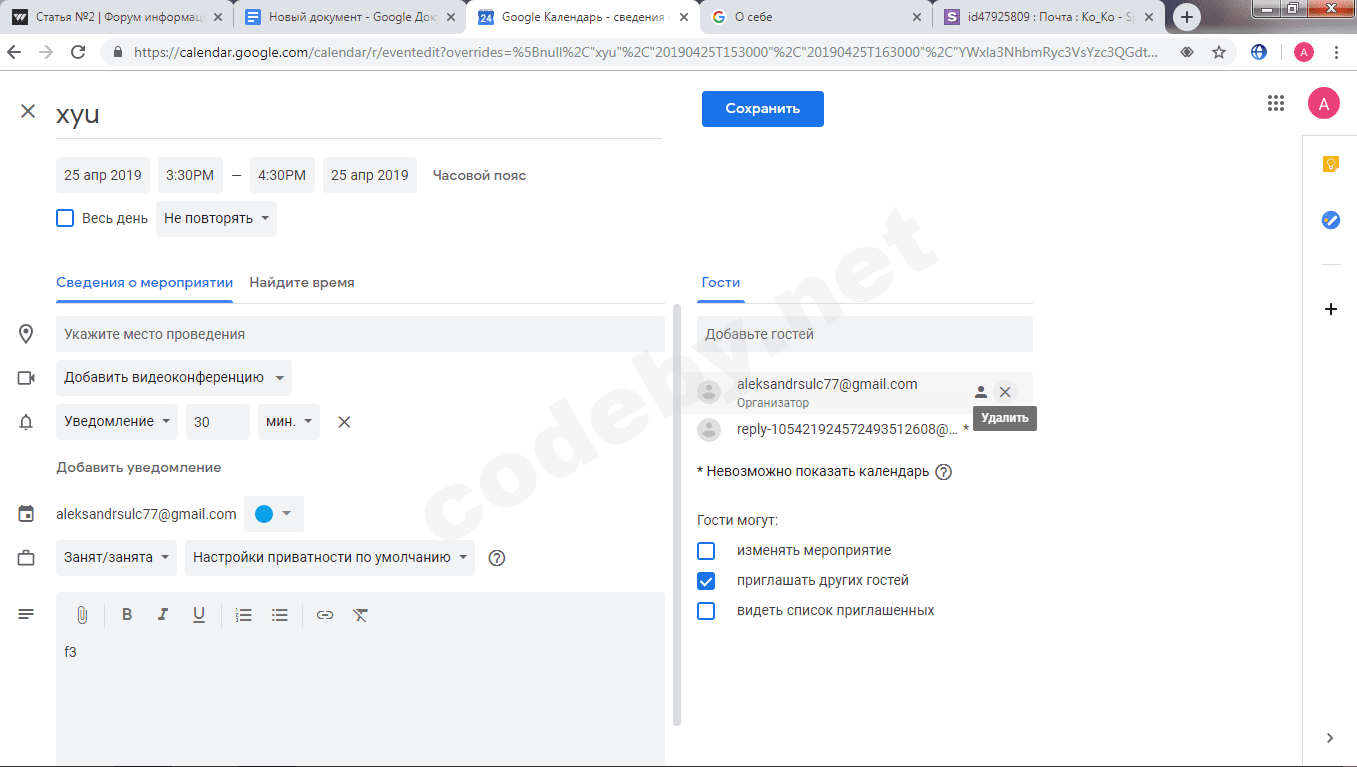Toggle bold formatting in description

(127, 615)
